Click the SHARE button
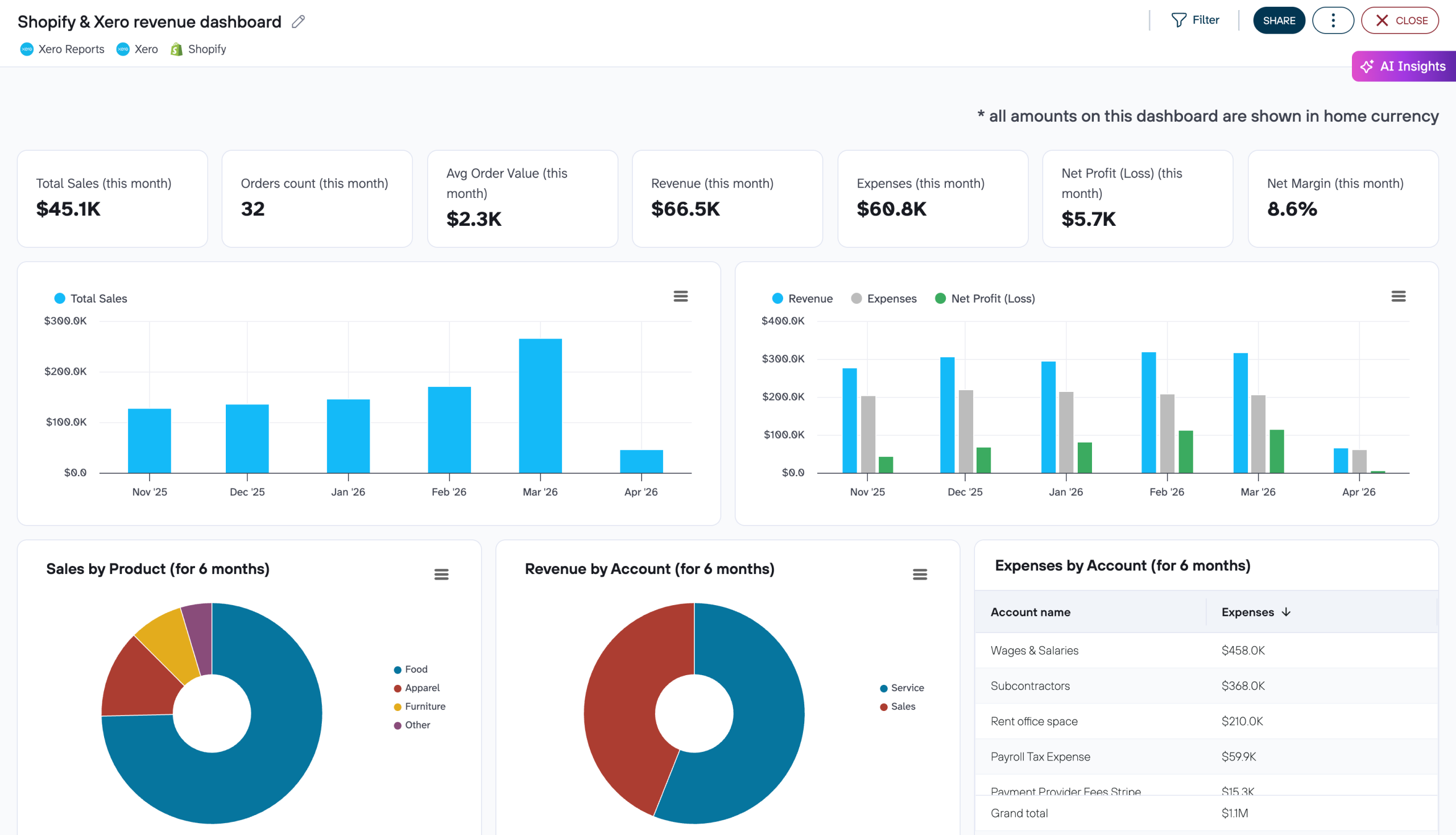 click(1279, 19)
